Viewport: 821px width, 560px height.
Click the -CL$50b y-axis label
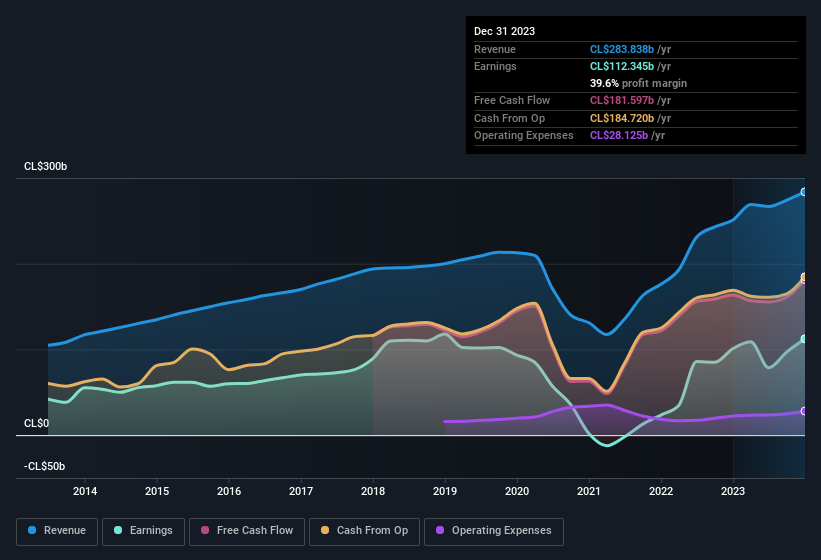pyautogui.click(x=45, y=466)
